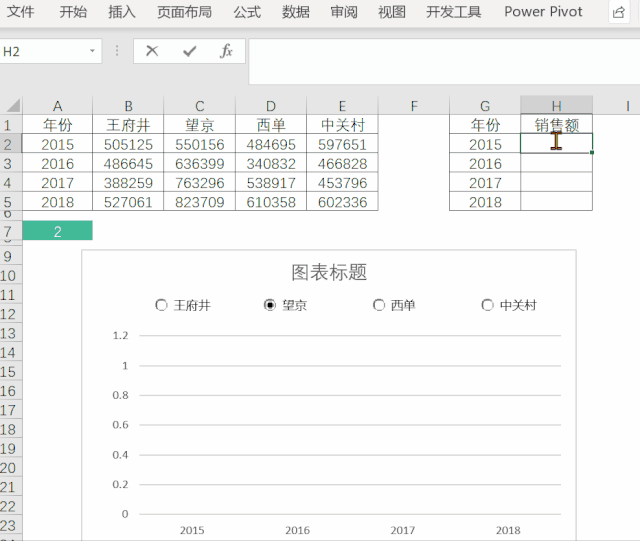This screenshot has width=640, height=541.
Task: Click the active cell H2 fill handle
Action: coord(592,152)
